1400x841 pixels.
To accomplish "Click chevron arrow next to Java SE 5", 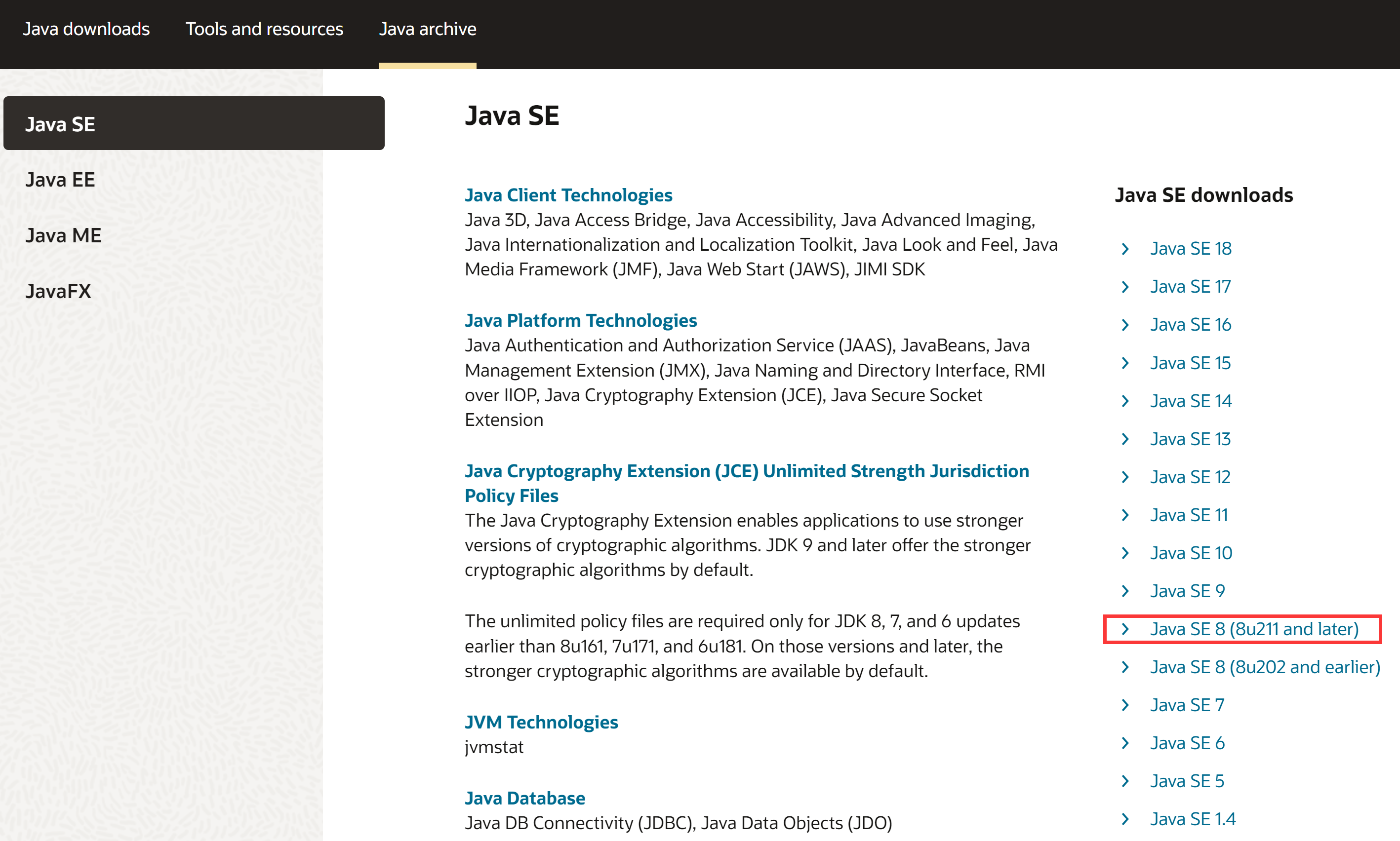I will click(x=1125, y=781).
